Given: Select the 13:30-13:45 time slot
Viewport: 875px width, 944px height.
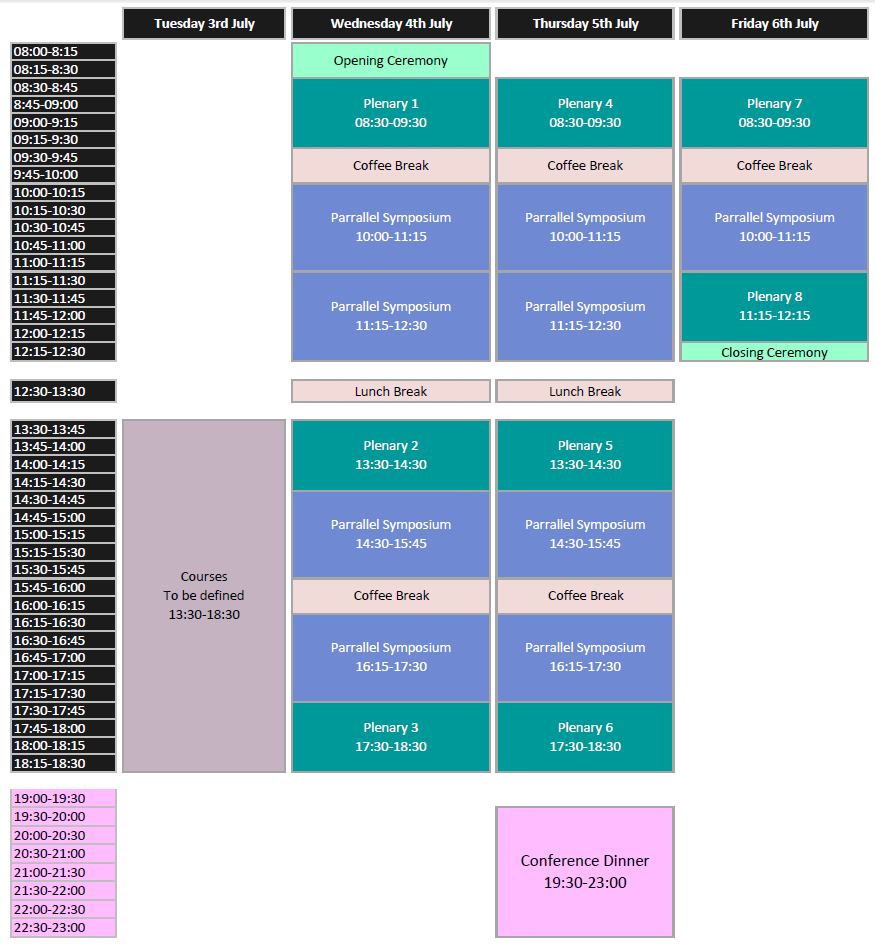Looking at the screenshot, I should coord(63,429).
